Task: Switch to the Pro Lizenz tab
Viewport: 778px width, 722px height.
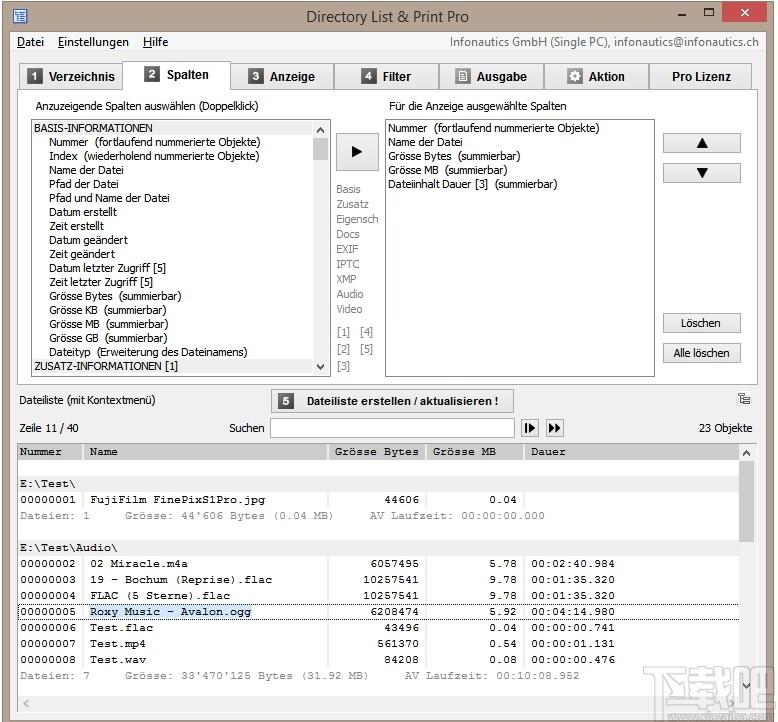Action: click(701, 76)
